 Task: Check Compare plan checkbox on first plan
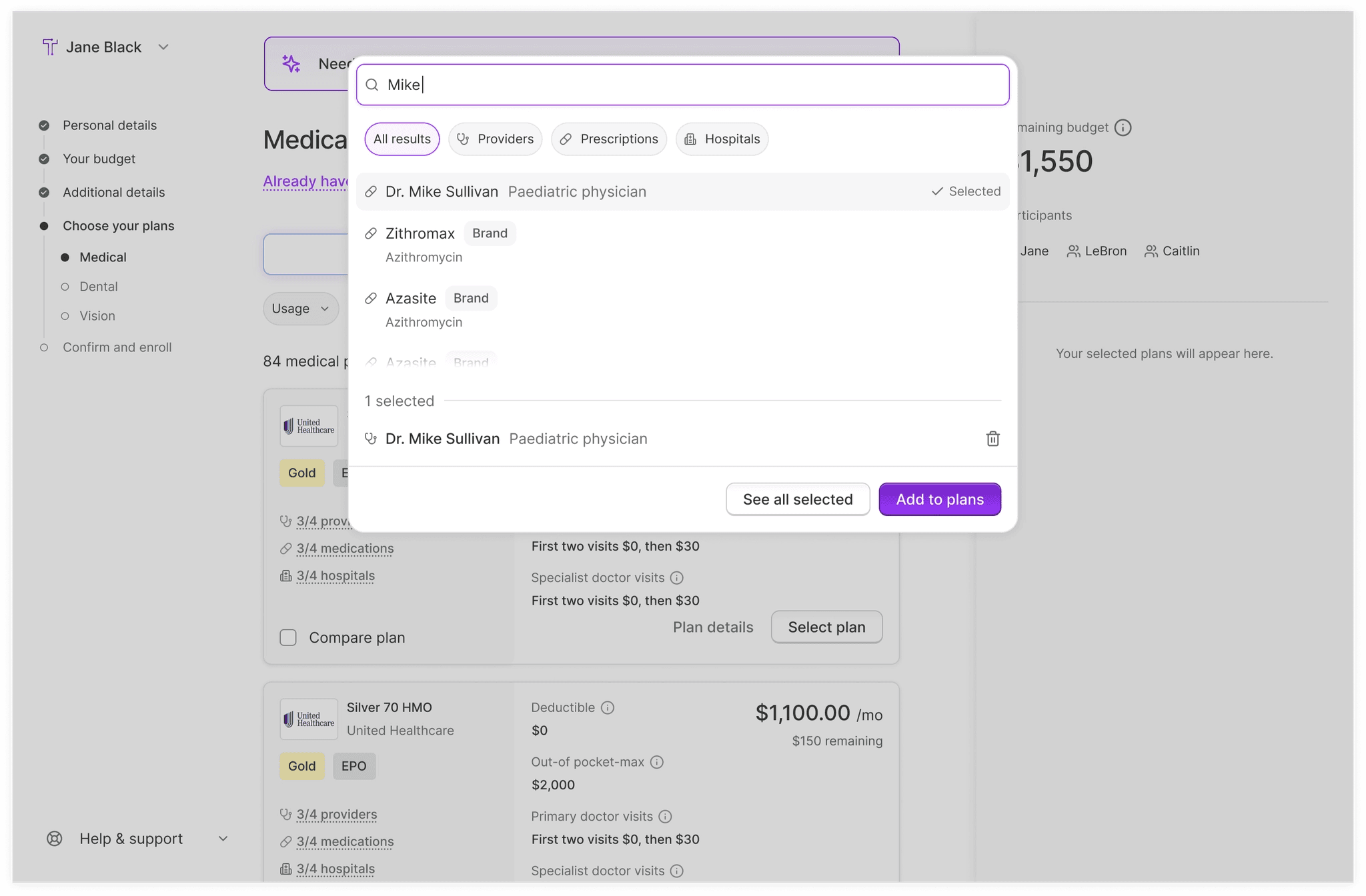point(288,637)
